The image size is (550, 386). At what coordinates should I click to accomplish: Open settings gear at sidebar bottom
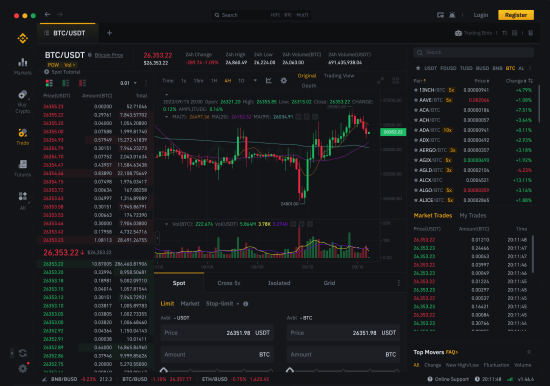coord(23,368)
